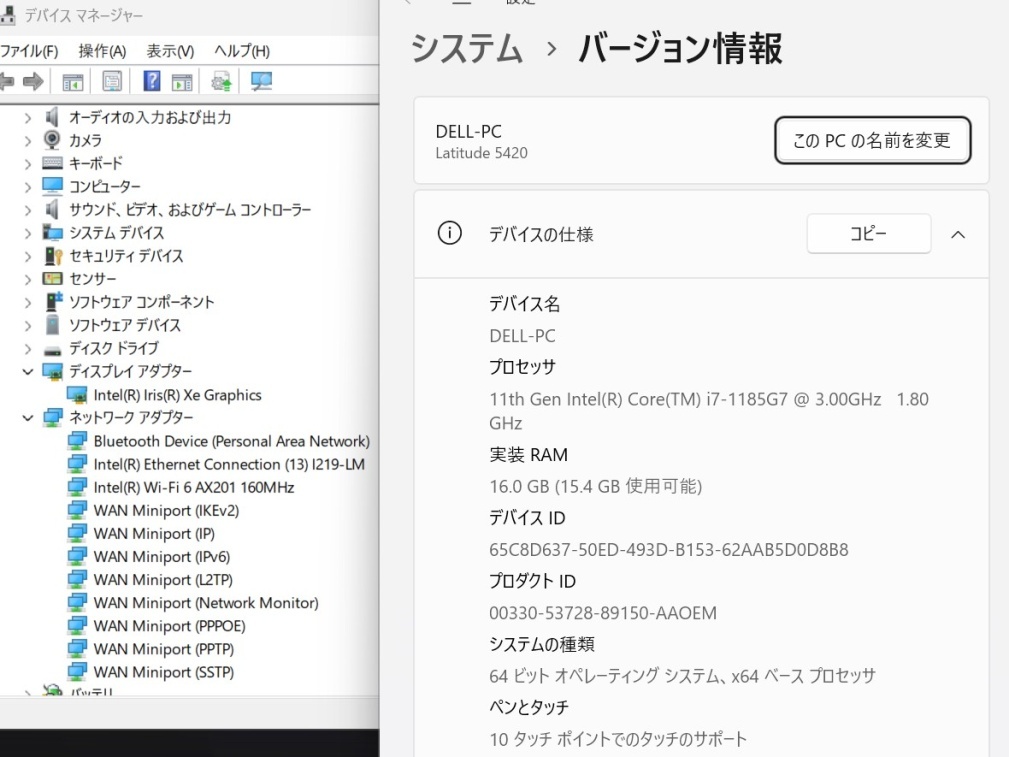Select WAN Miniport (IPv6)

point(162,557)
